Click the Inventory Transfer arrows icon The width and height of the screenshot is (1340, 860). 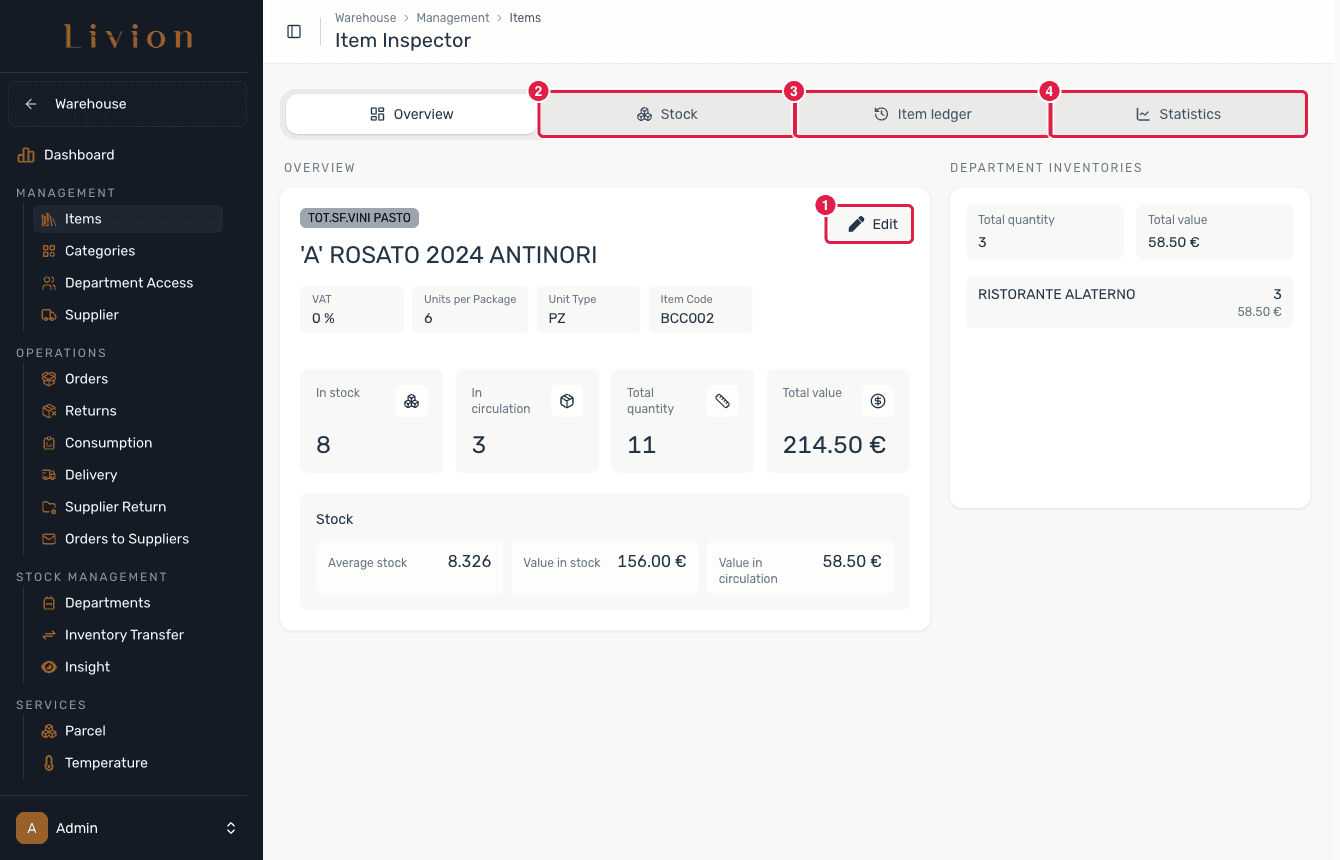[49, 635]
